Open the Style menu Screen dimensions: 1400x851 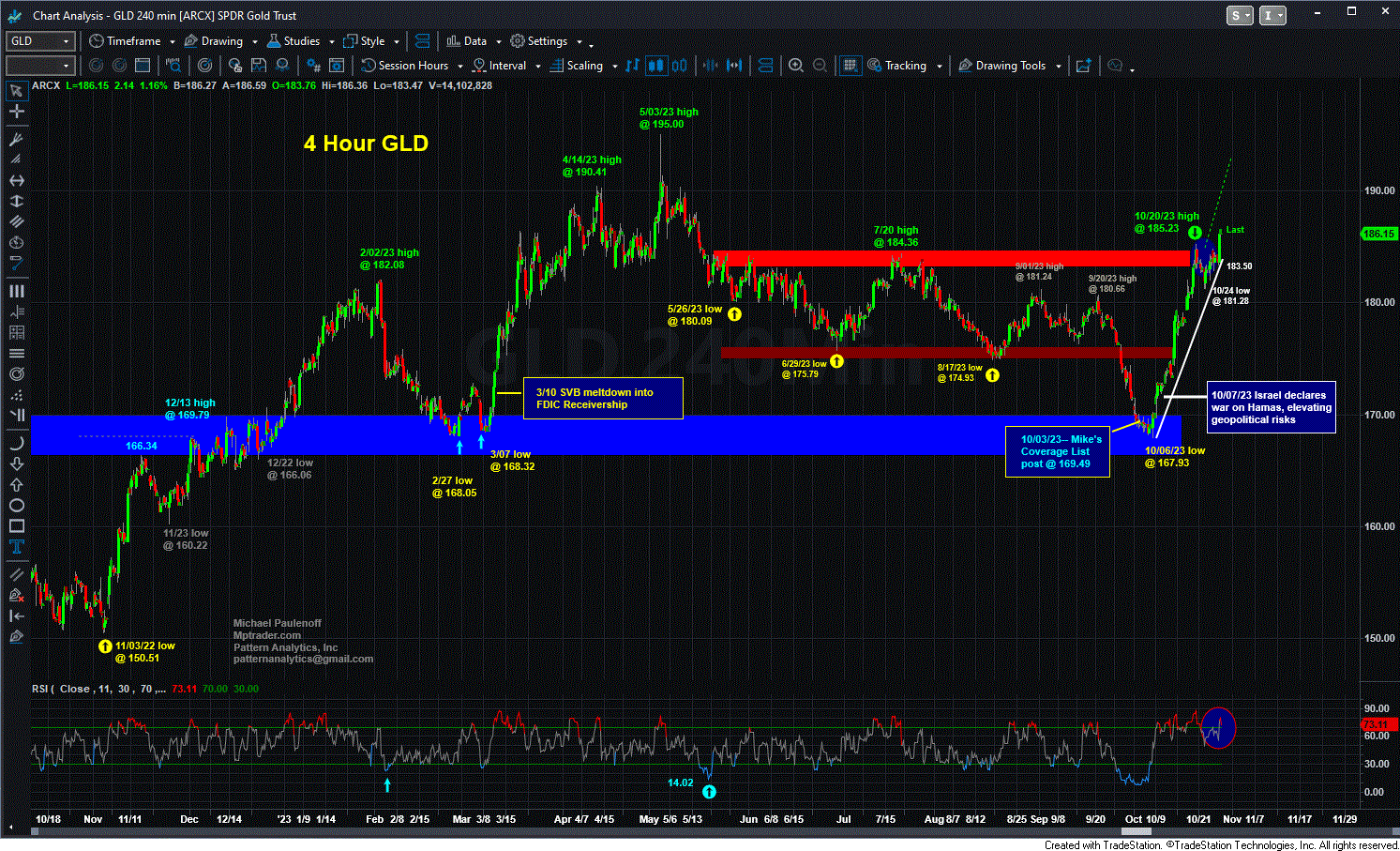click(365, 41)
